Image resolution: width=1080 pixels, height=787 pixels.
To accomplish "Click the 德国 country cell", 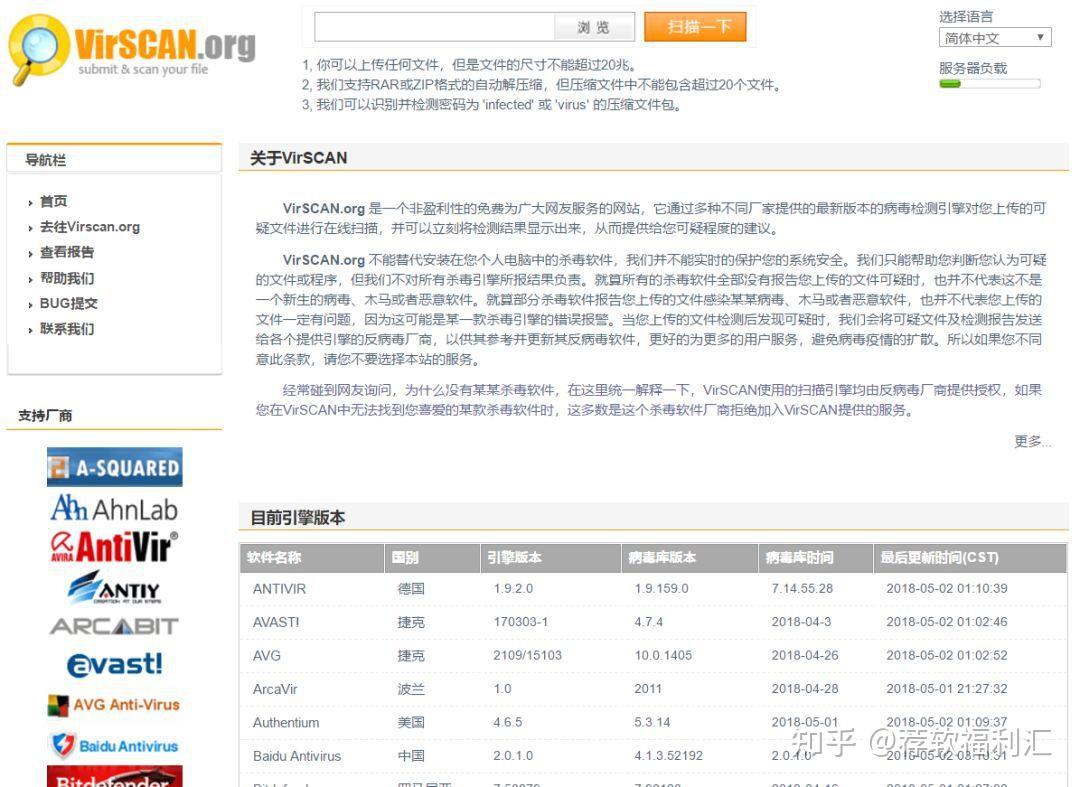I will tap(411, 589).
